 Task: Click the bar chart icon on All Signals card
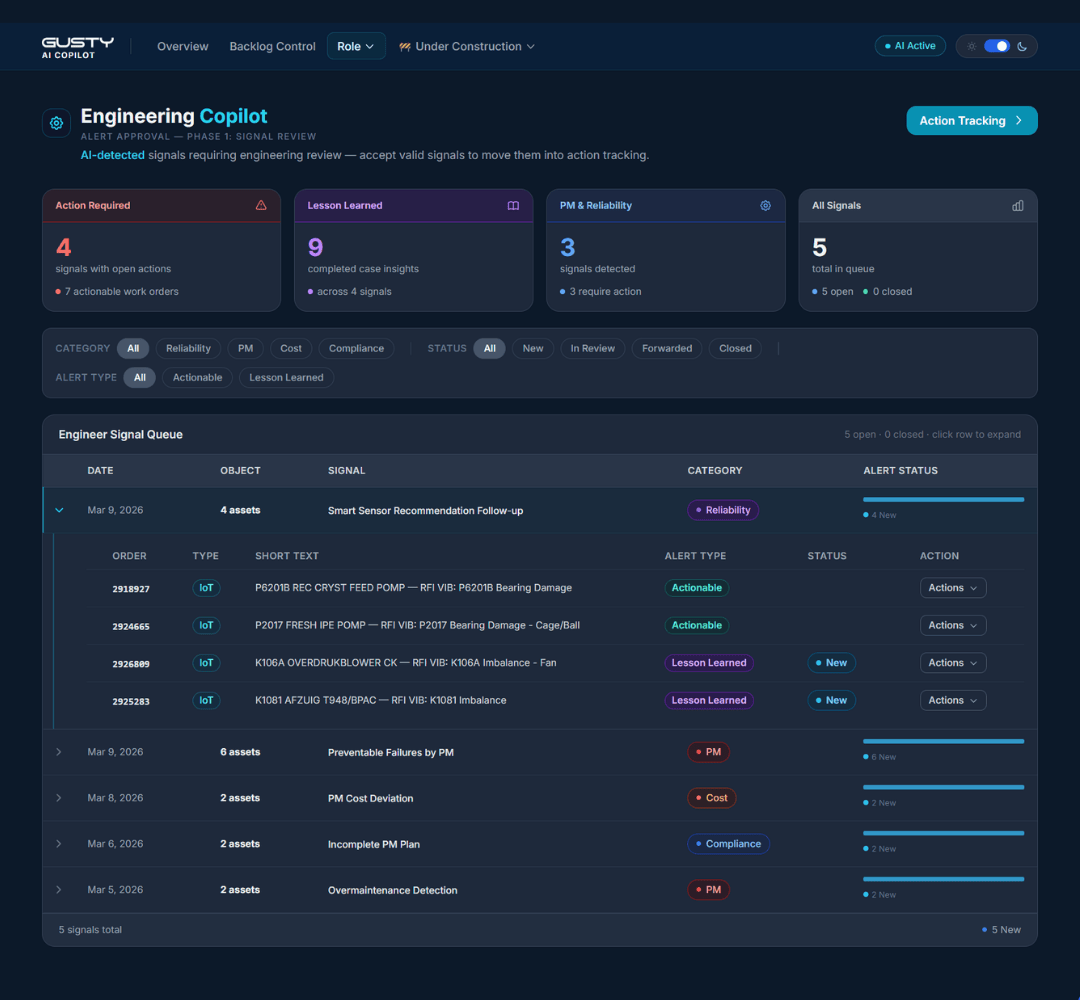1017,205
